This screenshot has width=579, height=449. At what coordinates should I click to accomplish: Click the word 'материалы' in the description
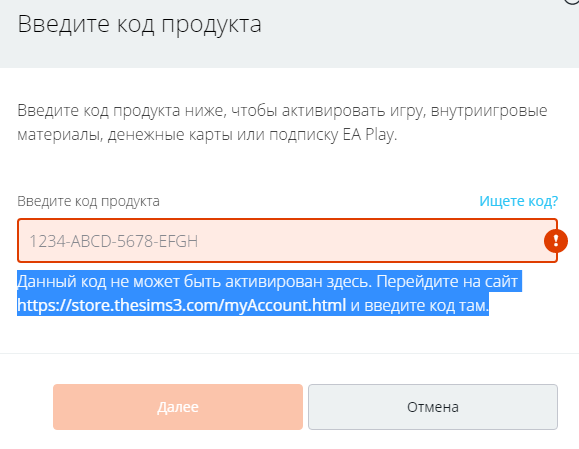tap(59, 134)
